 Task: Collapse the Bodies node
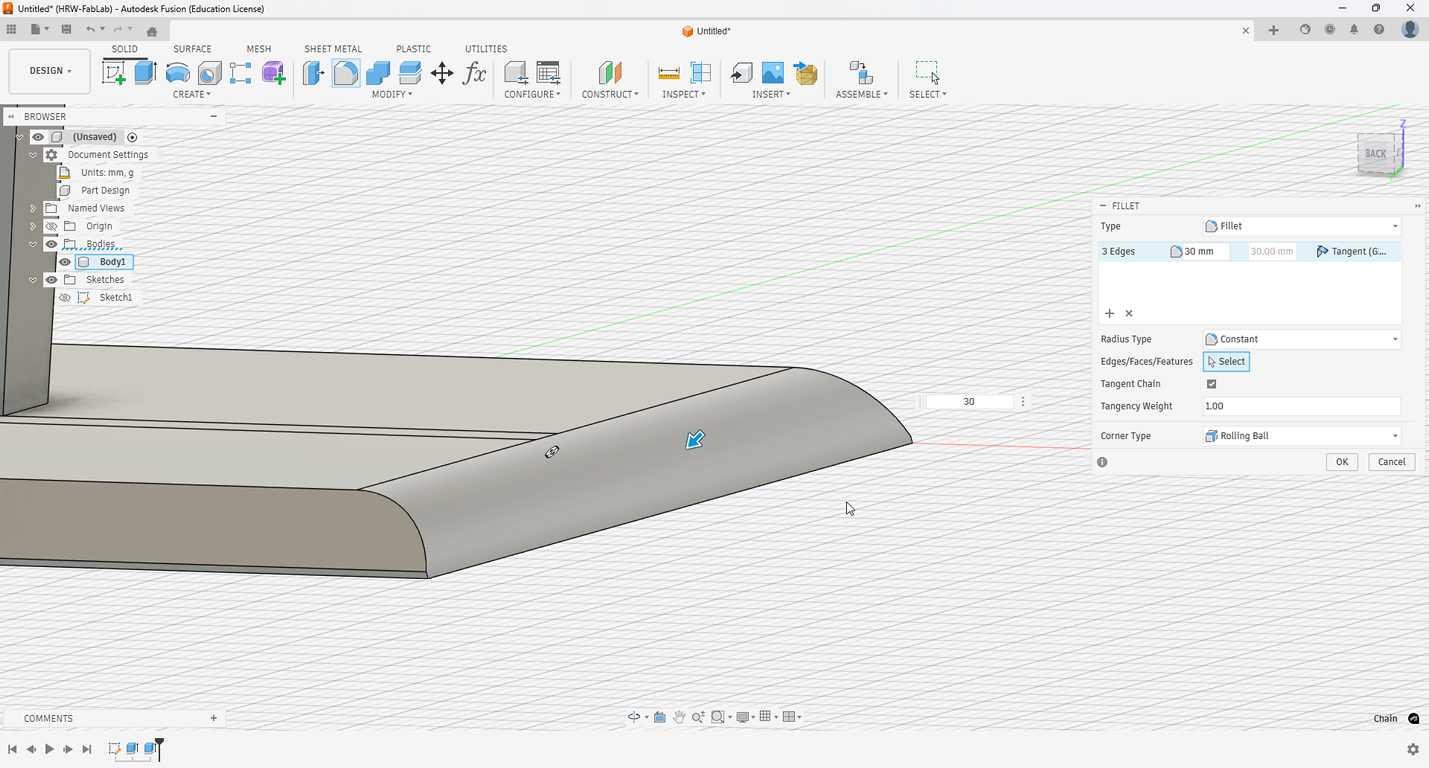tap(33, 244)
